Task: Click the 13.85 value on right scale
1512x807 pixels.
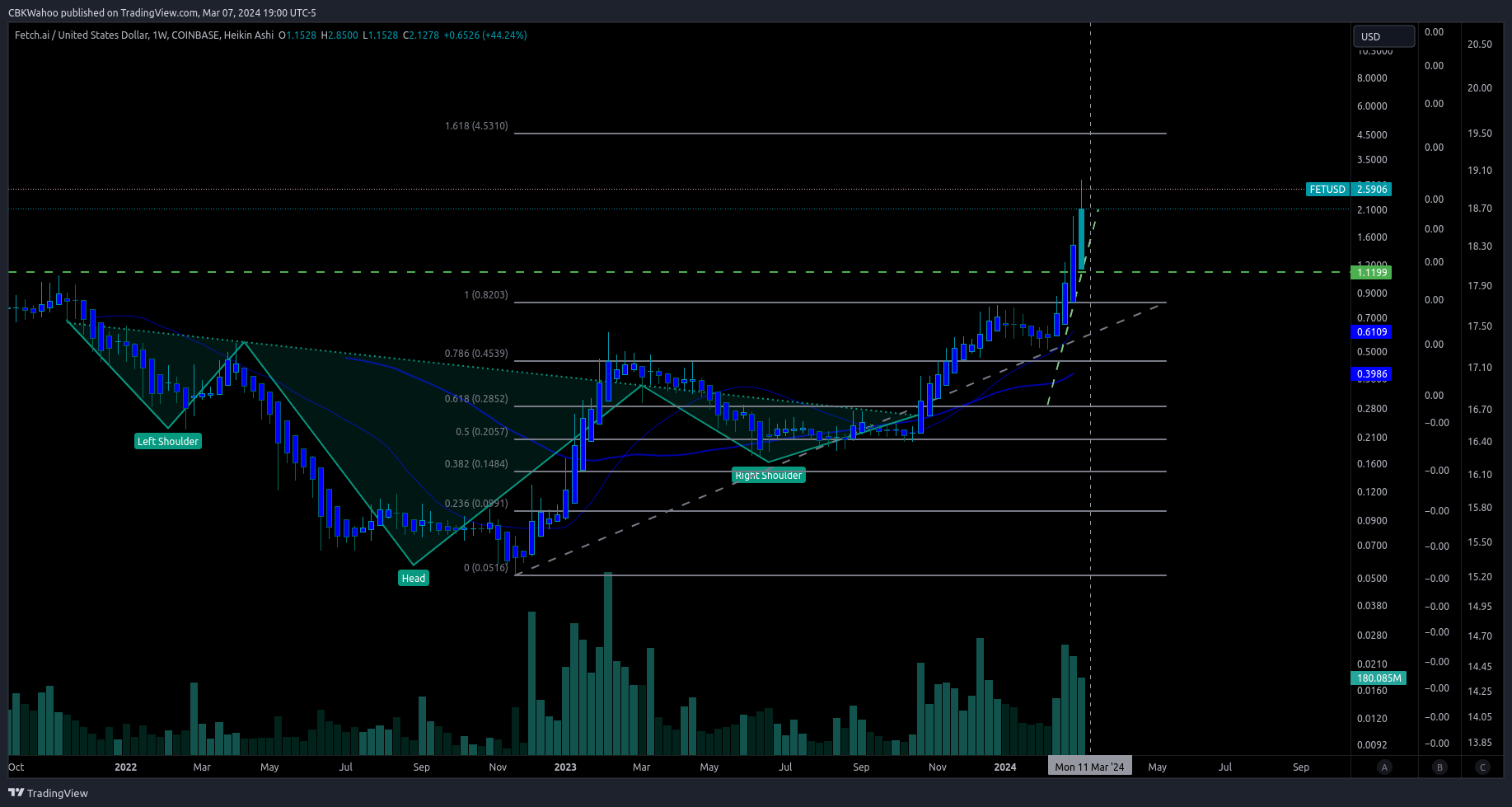Action: pyautogui.click(x=1480, y=743)
